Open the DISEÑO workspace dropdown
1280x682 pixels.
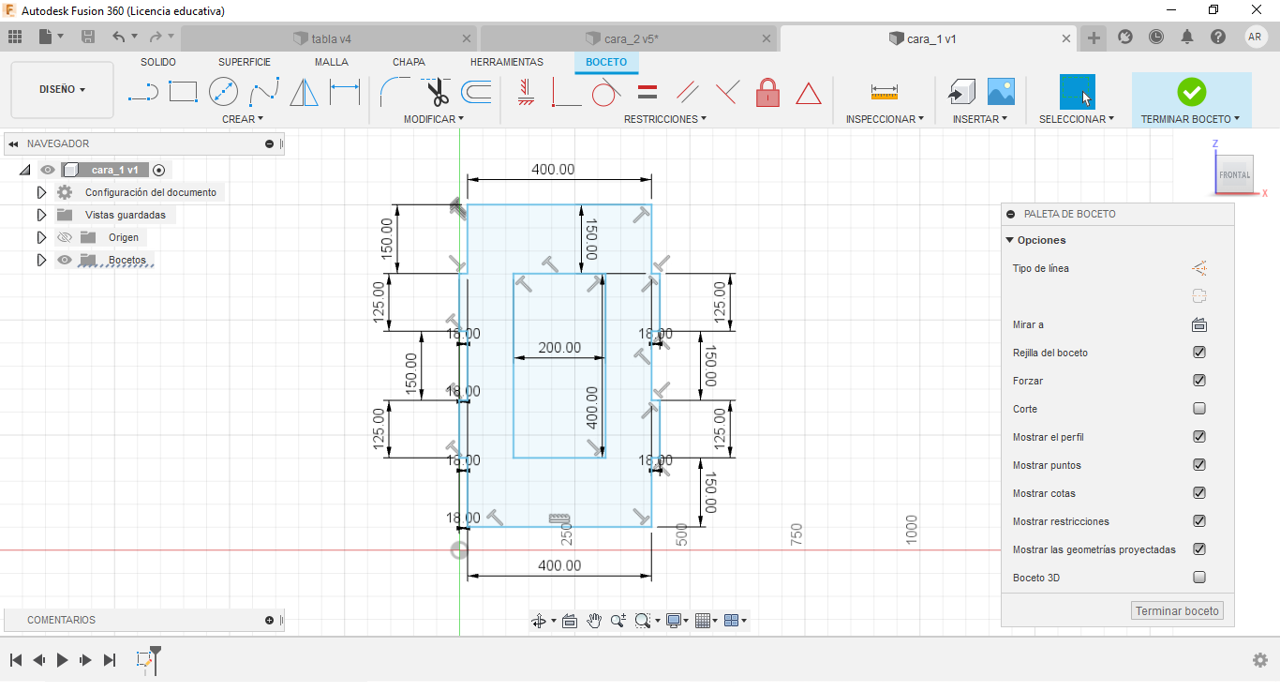(62, 90)
